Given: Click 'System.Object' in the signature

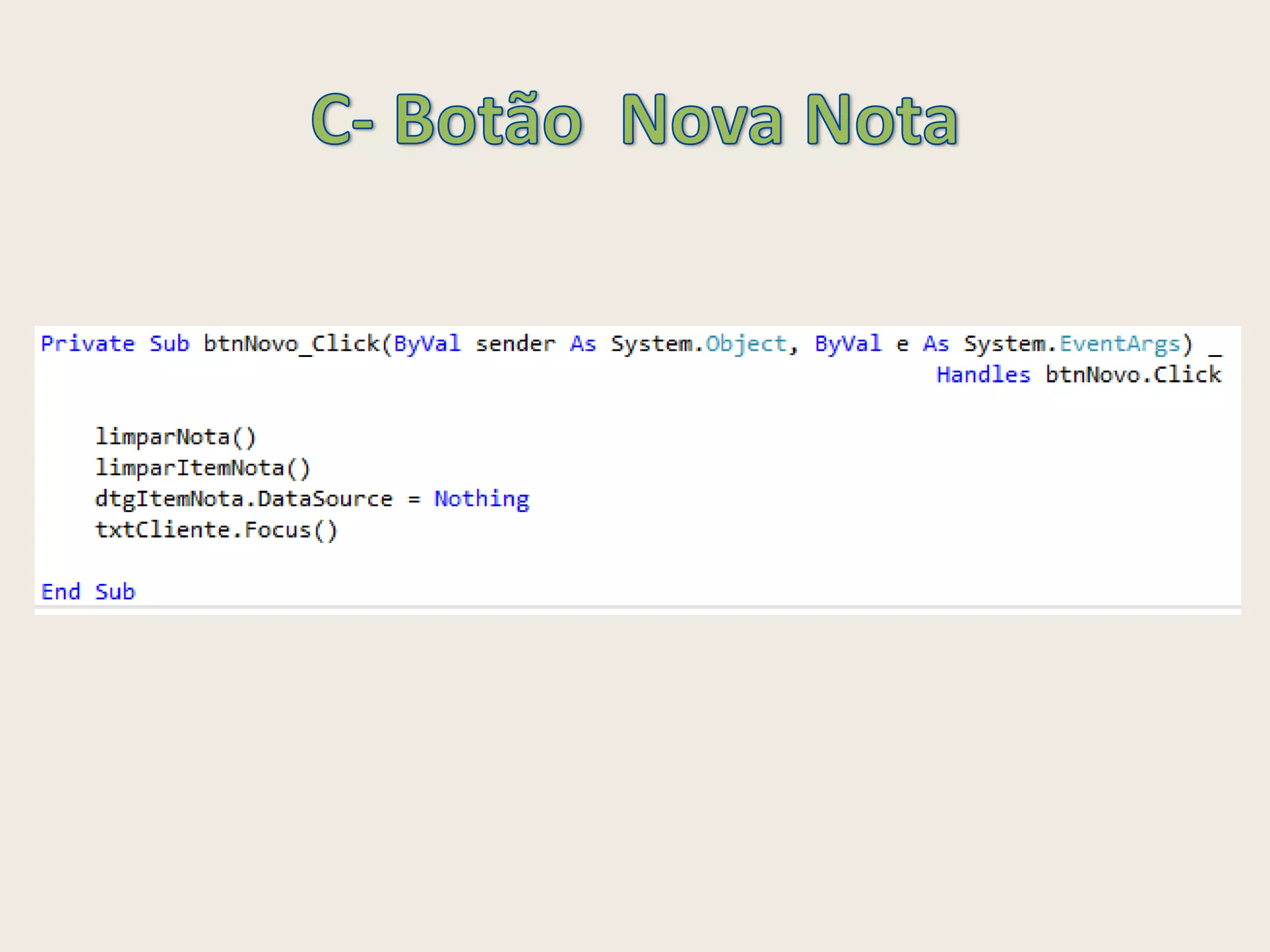Looking at the screenshot, I should (x=699, y=345).
